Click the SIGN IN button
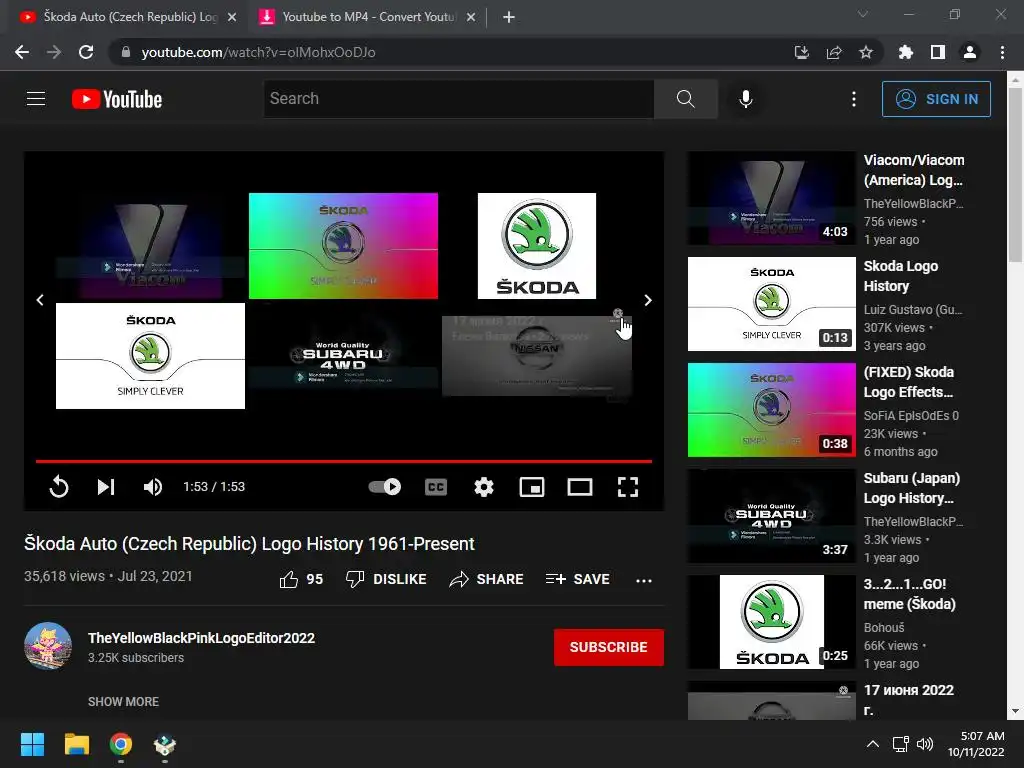 click(x=936, y=99)
